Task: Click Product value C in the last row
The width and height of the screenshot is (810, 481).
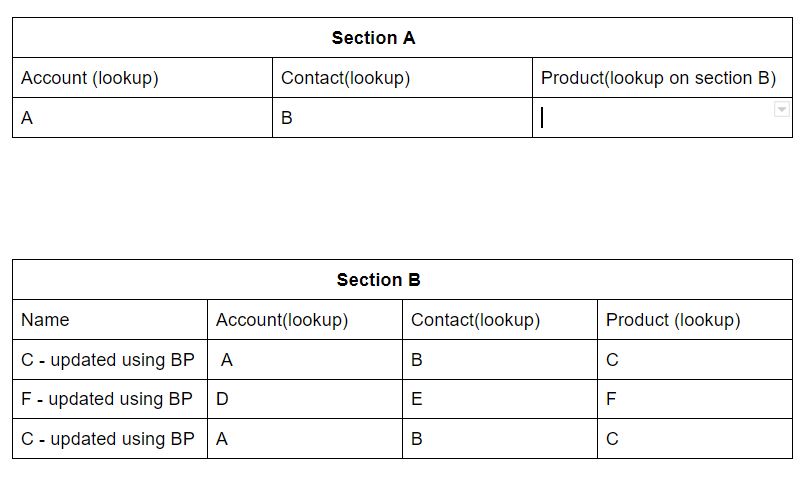Action: (x=612, y=439)
